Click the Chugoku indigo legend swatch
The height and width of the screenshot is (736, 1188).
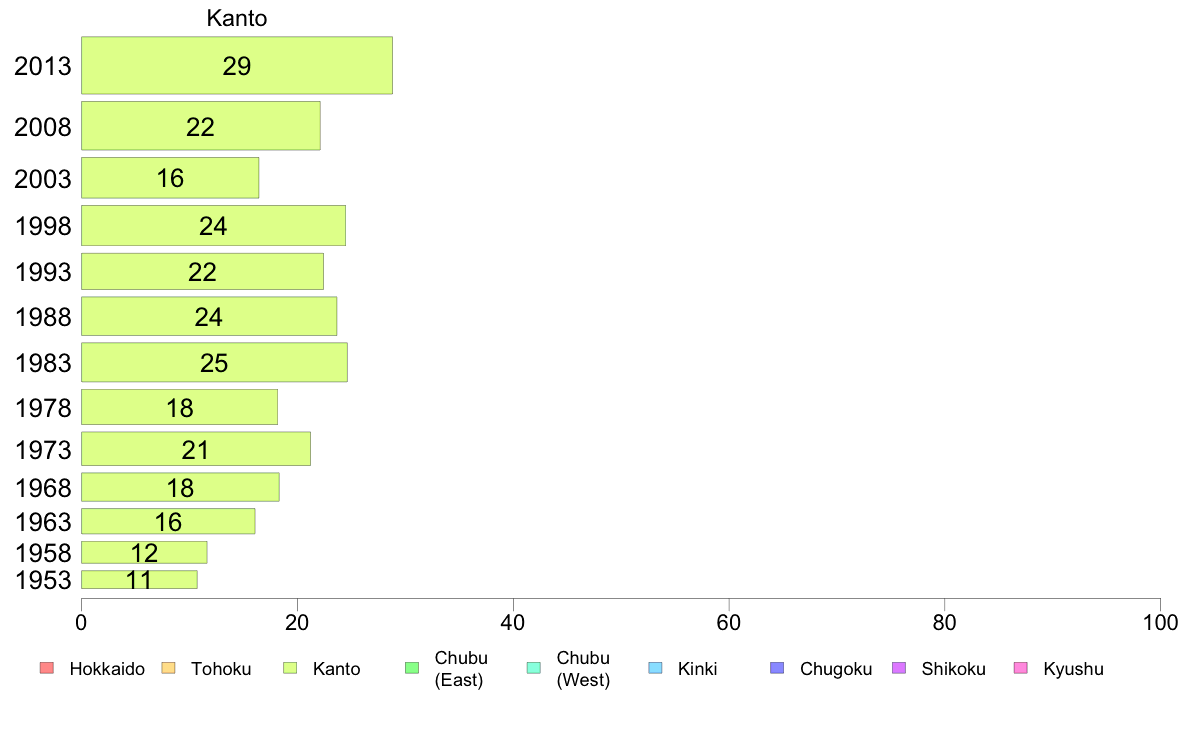[x=777, y=668]
